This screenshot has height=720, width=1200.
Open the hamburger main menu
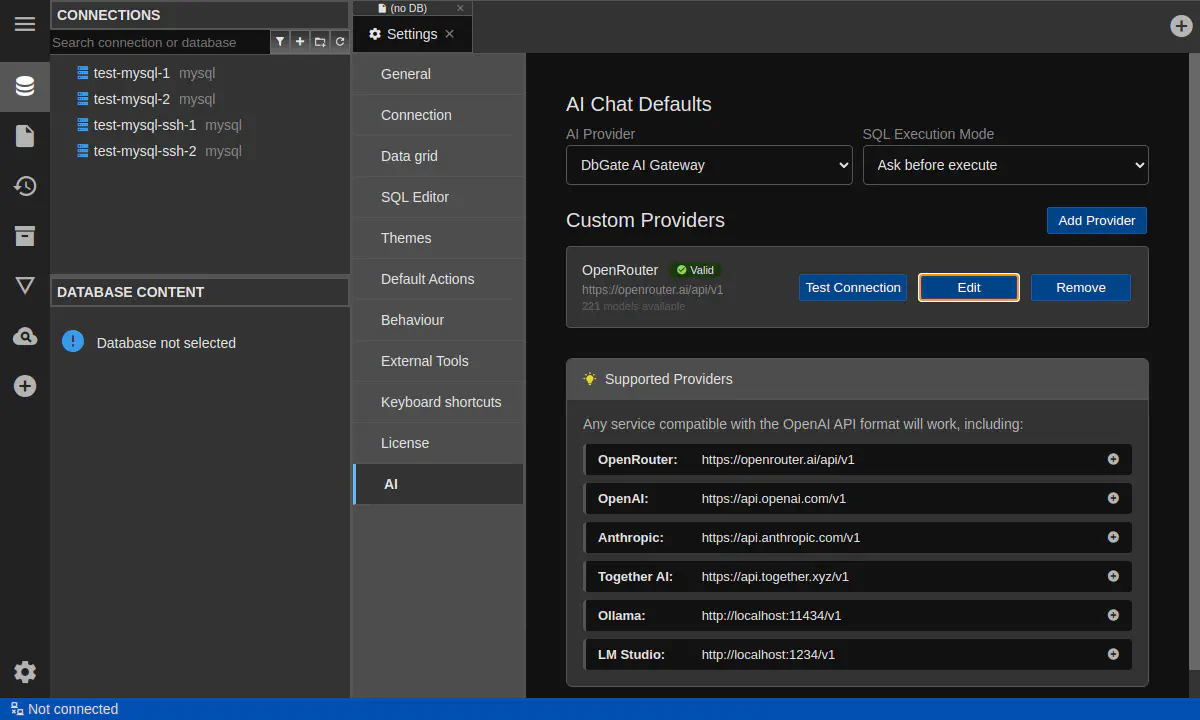point(25,24)
